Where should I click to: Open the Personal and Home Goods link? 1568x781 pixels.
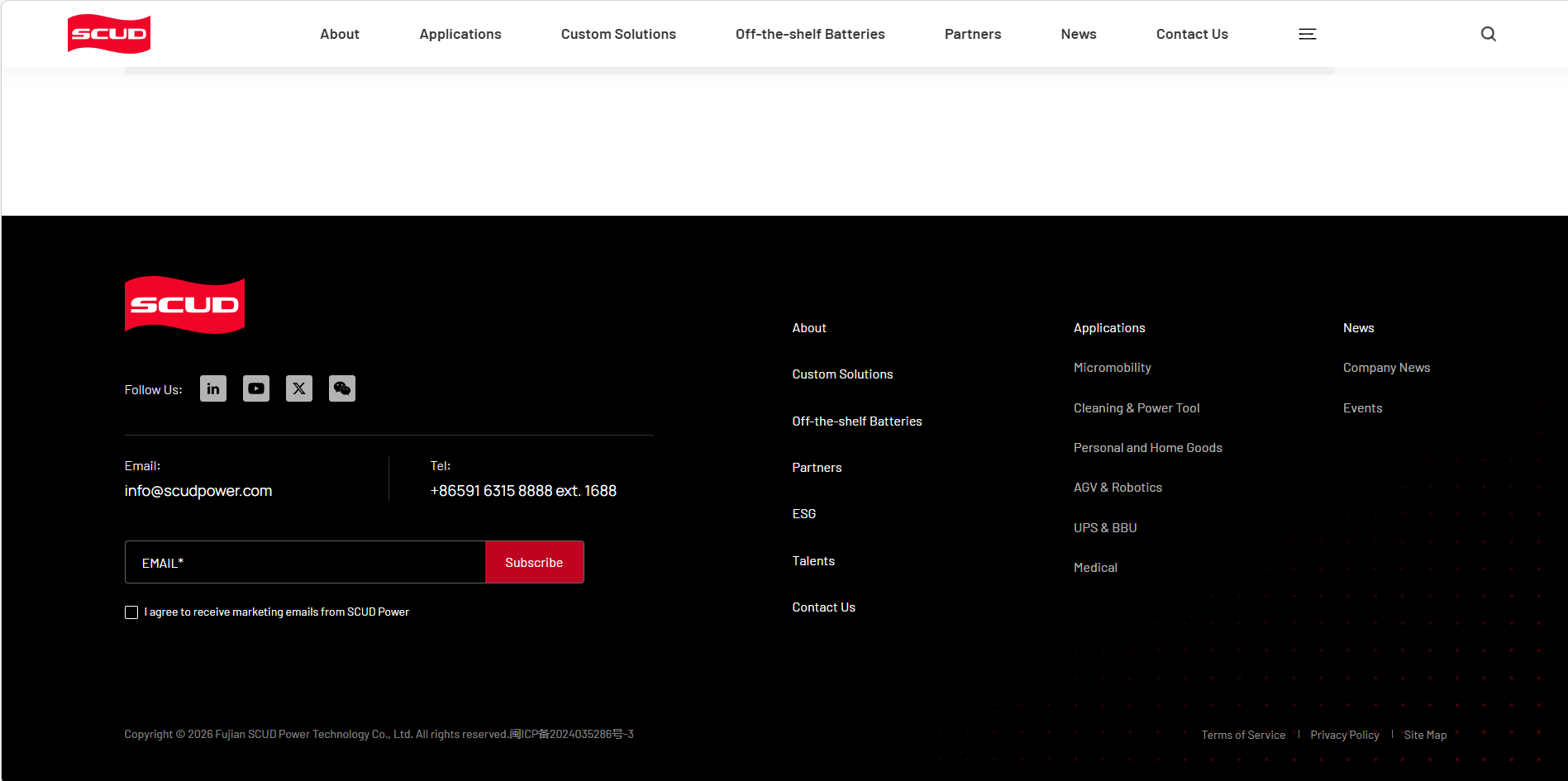click(x=1148, y=448)
